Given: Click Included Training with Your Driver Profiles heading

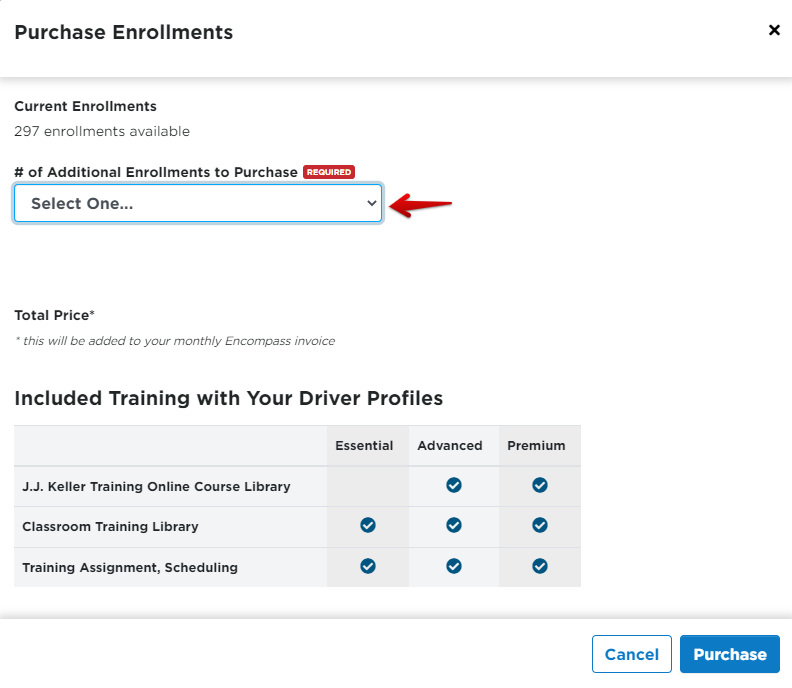Looking at the screenshot, I should [229, 398].
